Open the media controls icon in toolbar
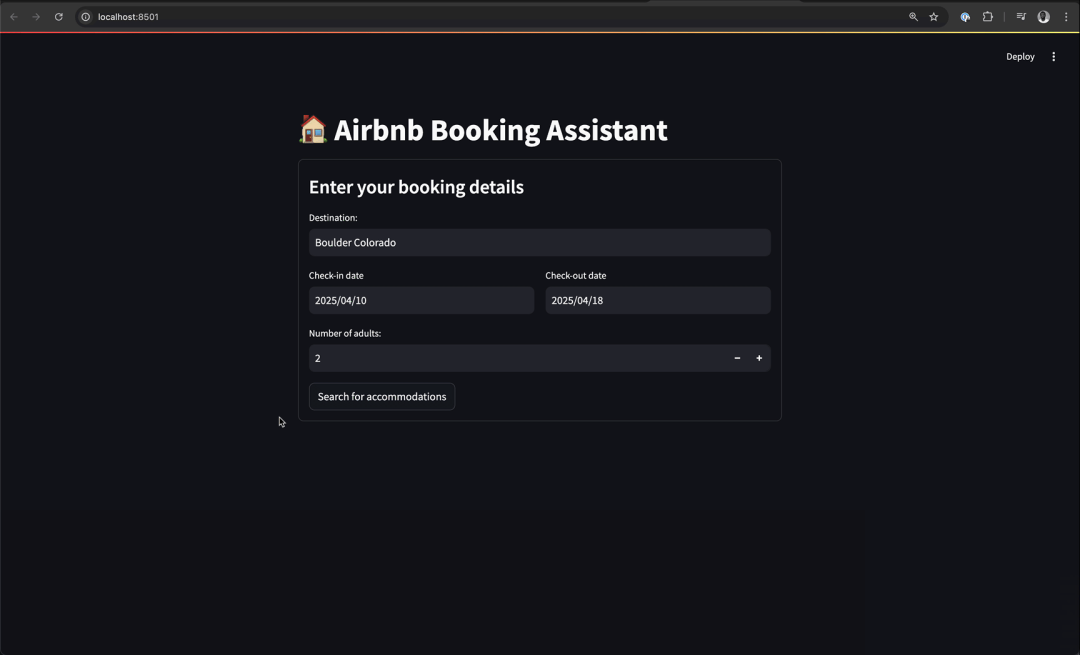The image size is (1080, 655). click(x=1021, y=17)
